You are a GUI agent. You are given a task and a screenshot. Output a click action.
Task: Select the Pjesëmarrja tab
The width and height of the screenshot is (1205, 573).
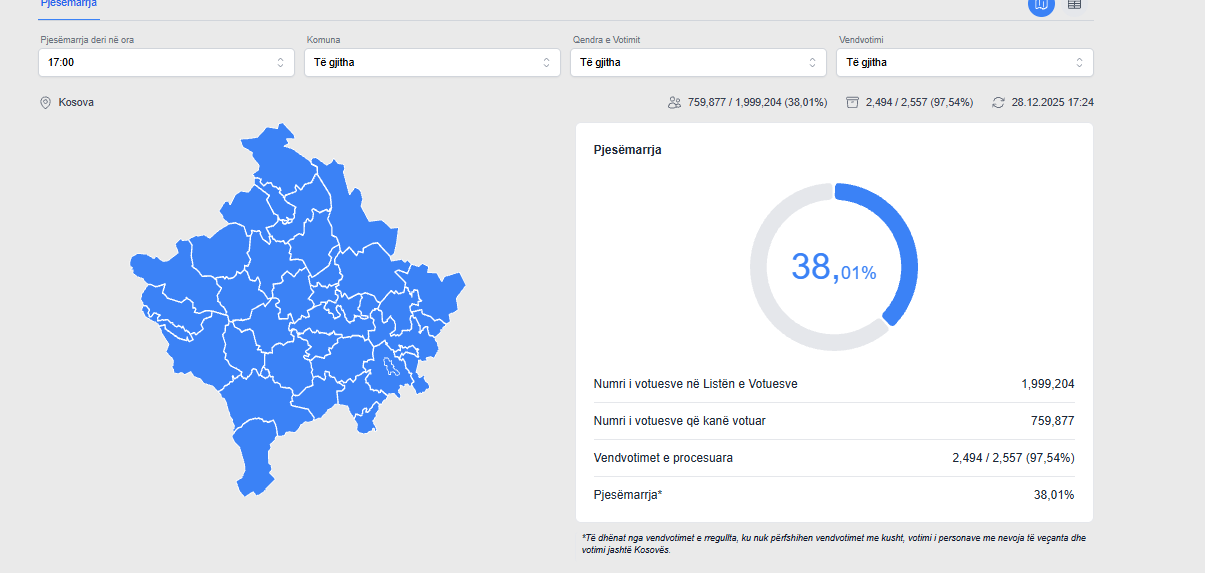point(69,5)
